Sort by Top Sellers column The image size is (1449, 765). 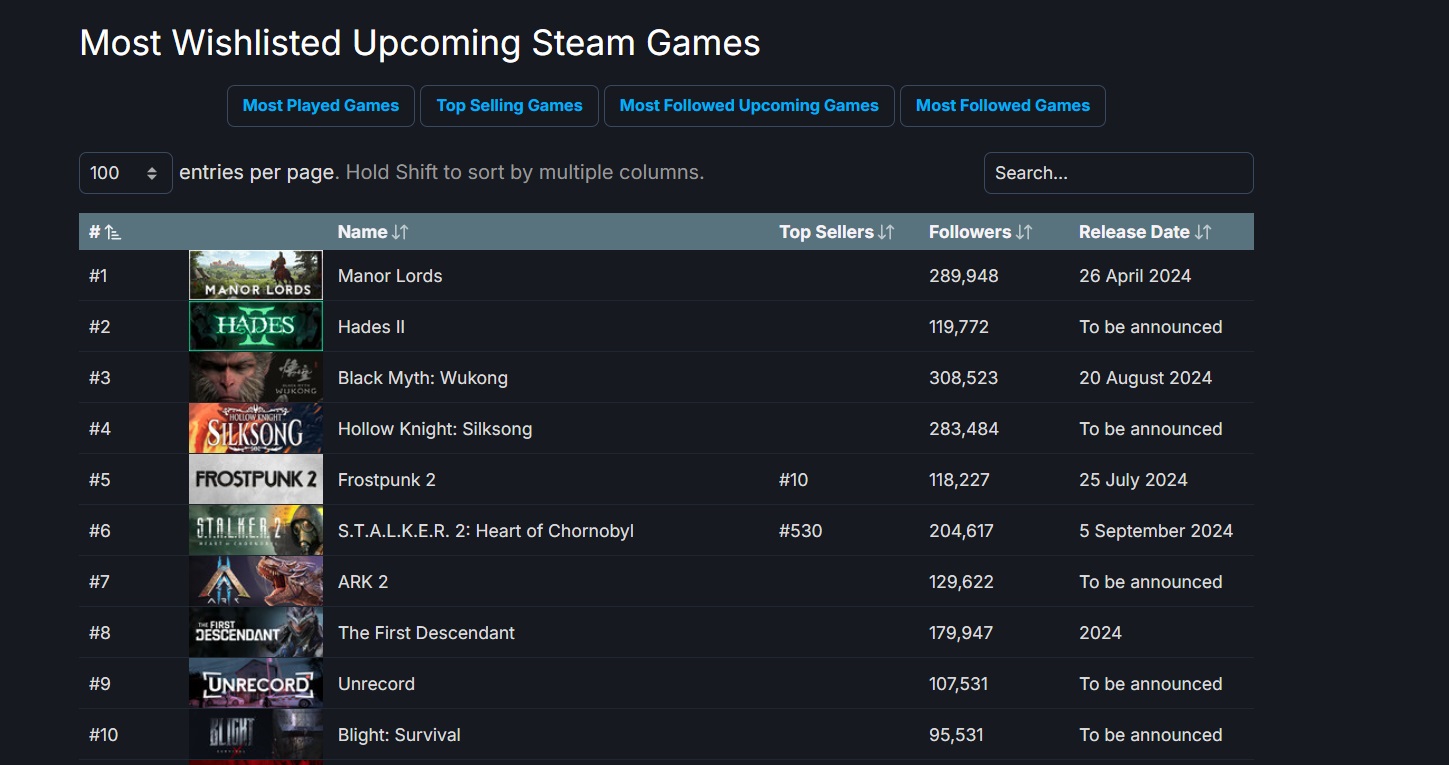click(836, 232)
